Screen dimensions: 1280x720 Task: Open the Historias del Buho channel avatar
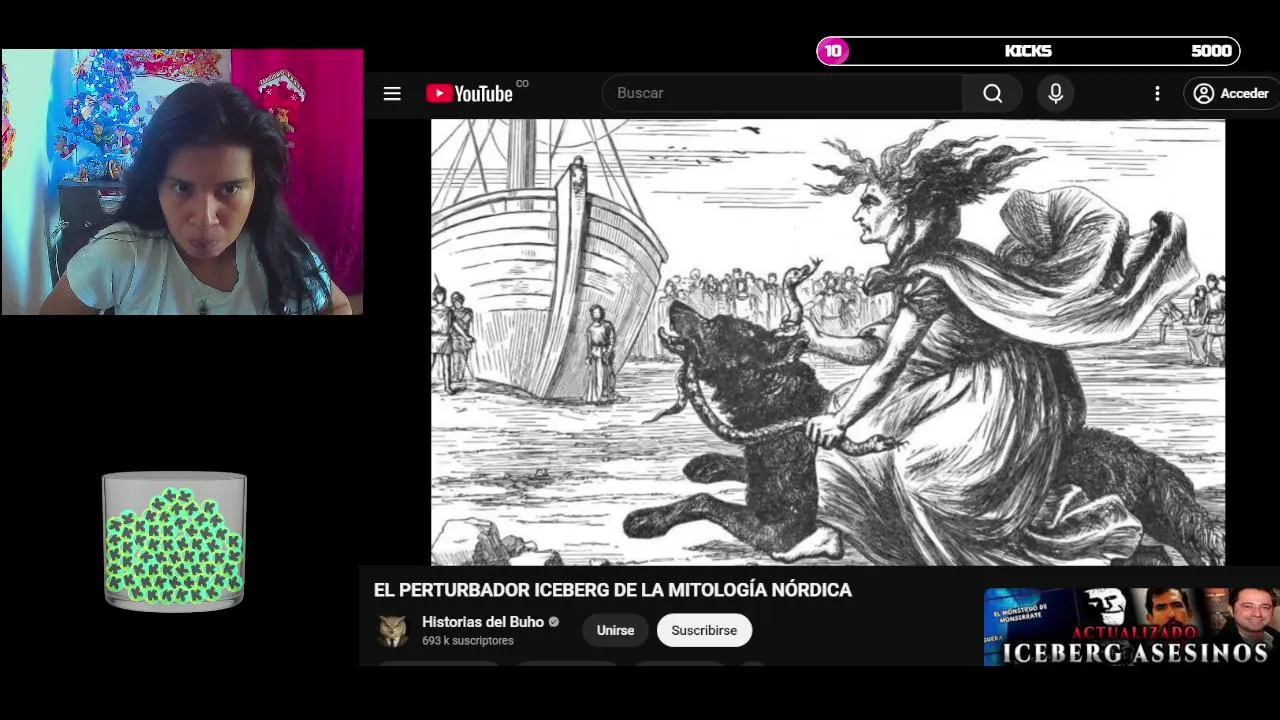click(x=393, y=631)
